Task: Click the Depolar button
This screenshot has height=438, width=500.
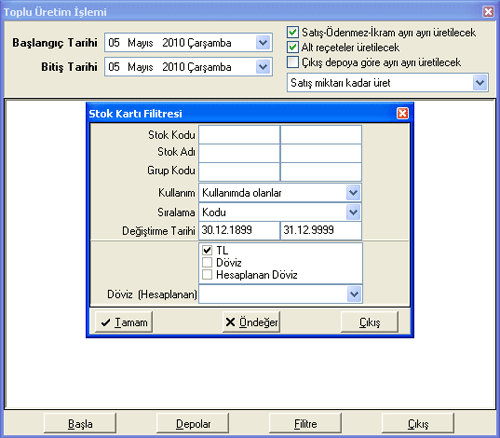Action: click(193, 424)
